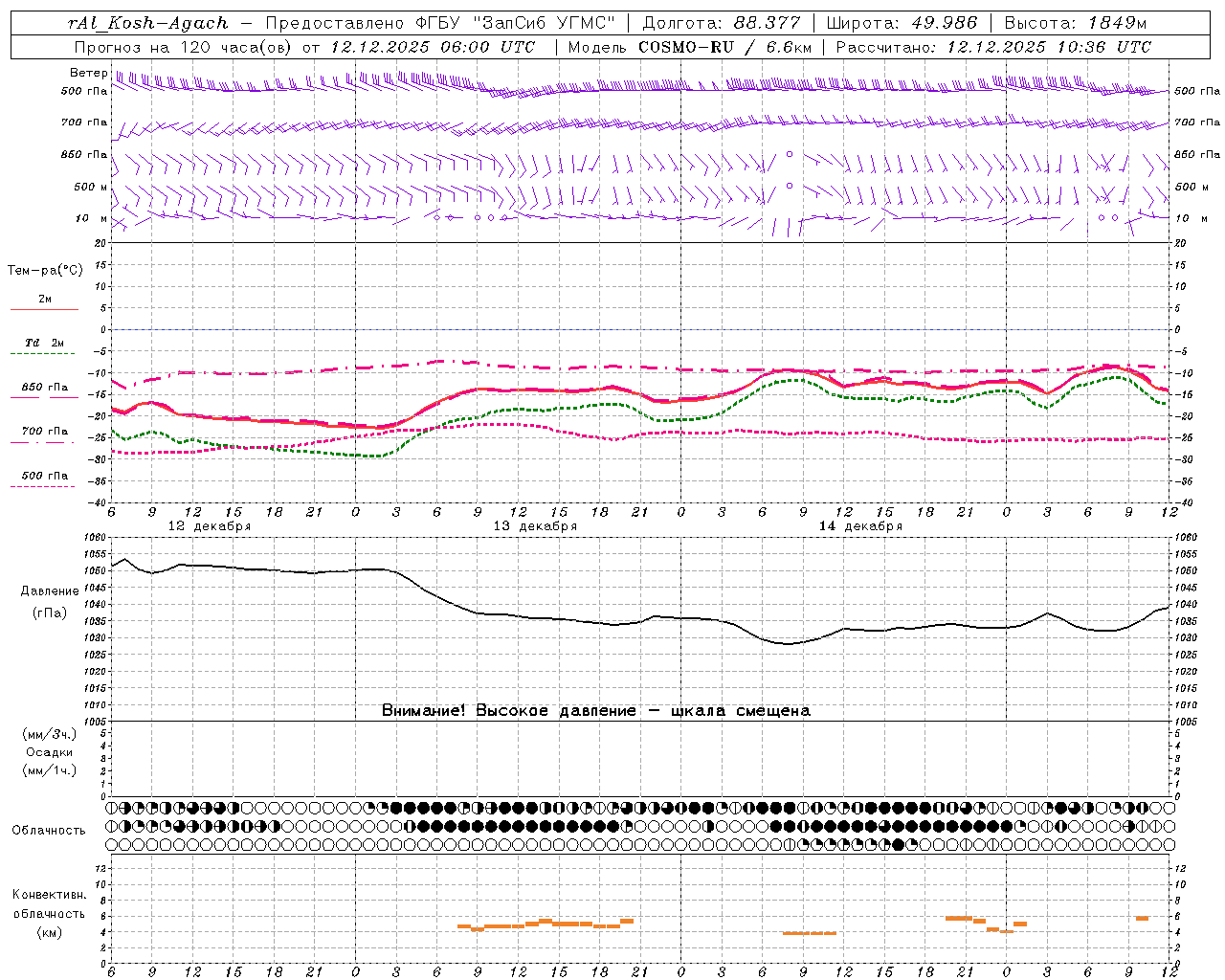
Task: Click the 13 декабря date label
Action: coord(535,526)
